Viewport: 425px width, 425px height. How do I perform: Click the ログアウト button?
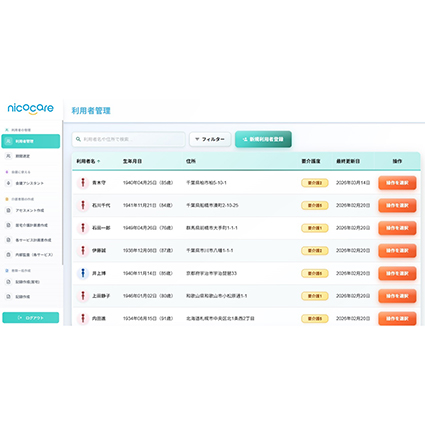31,318
